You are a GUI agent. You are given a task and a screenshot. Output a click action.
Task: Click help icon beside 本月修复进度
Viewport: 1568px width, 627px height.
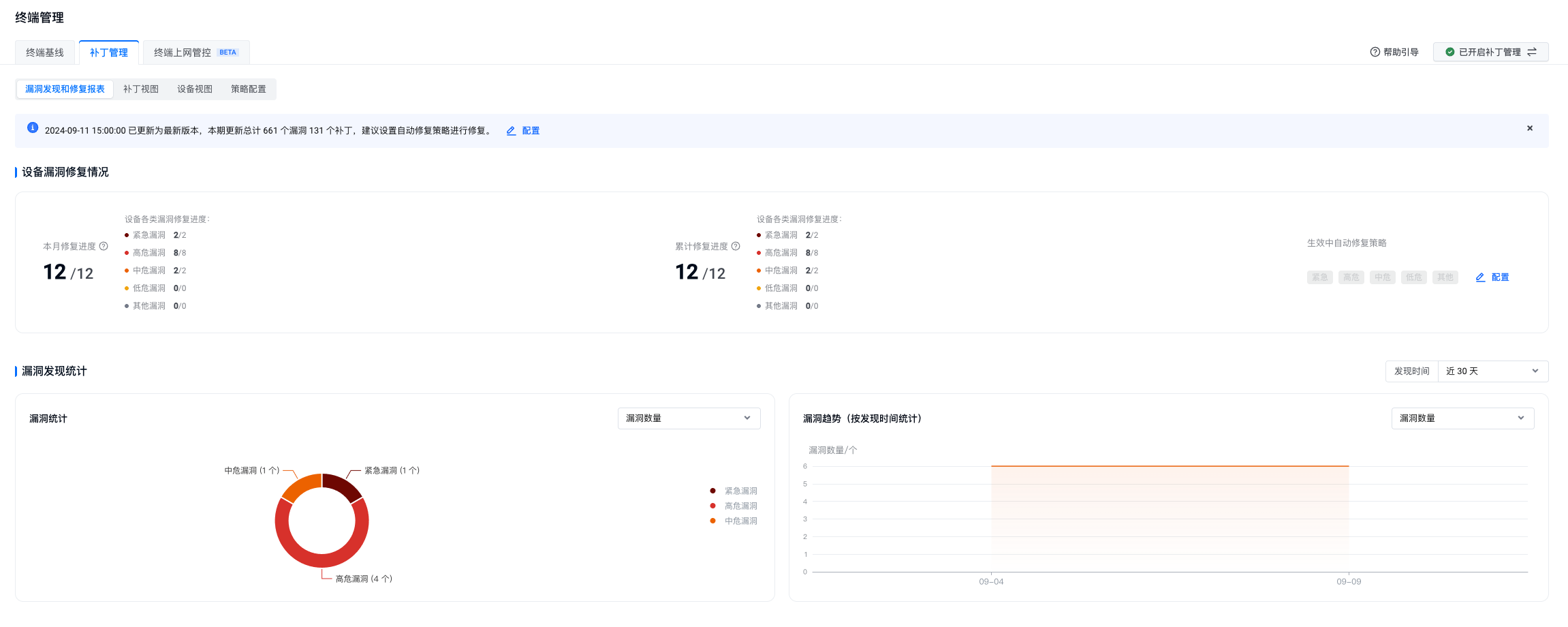click(104, 247)
